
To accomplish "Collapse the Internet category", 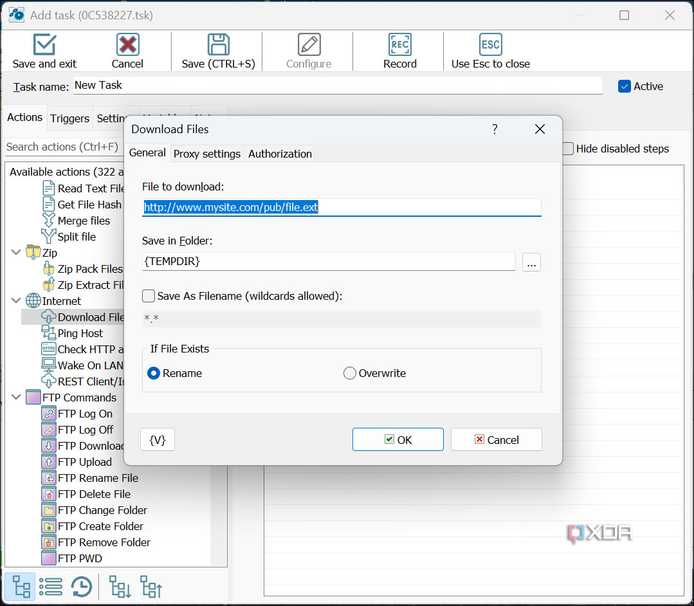I will click(x=16, y=301).
